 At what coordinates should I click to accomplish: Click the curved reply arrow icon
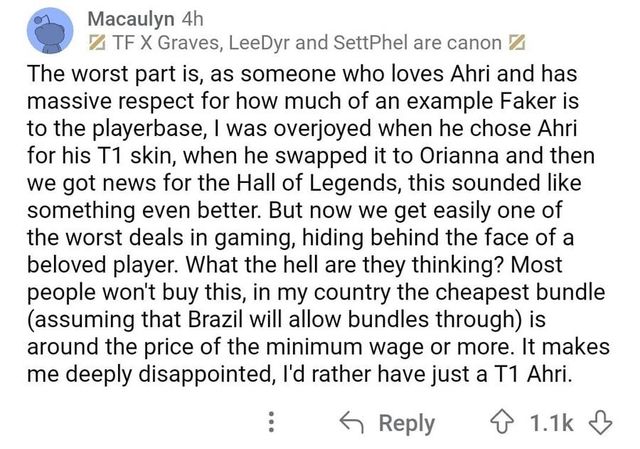tap(349, 421)
